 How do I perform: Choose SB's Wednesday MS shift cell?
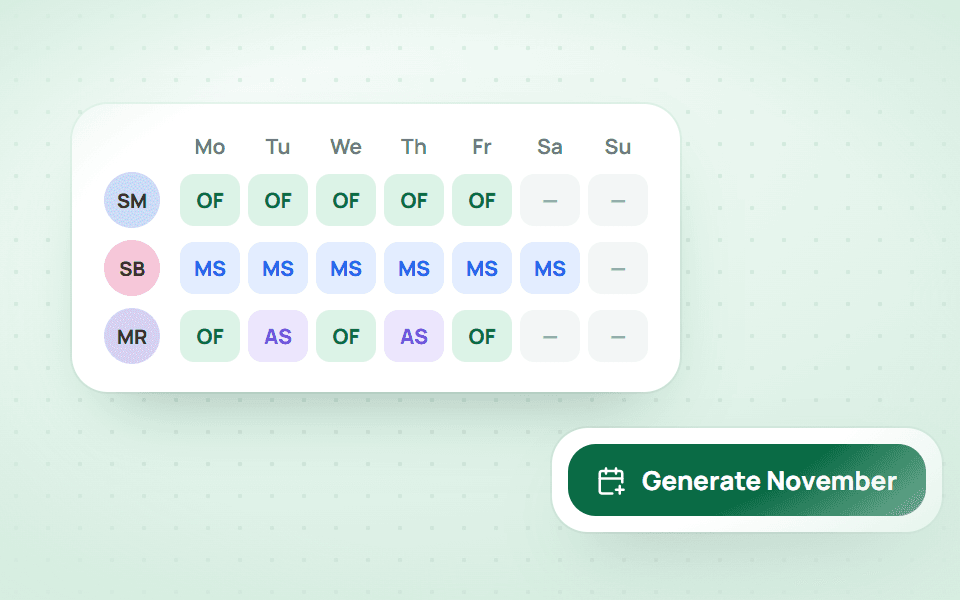coord(346,268)
